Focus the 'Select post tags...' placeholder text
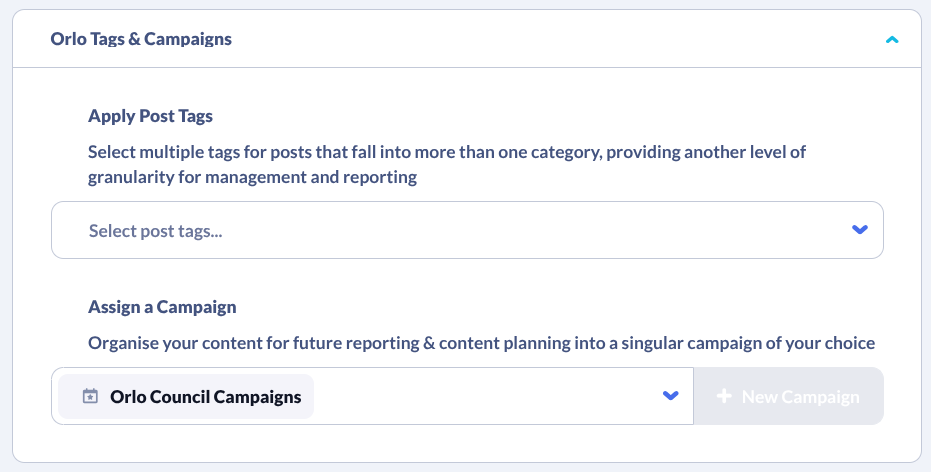Screen dimensions: 931x472 pyautogui.click(x=155, y=231)
